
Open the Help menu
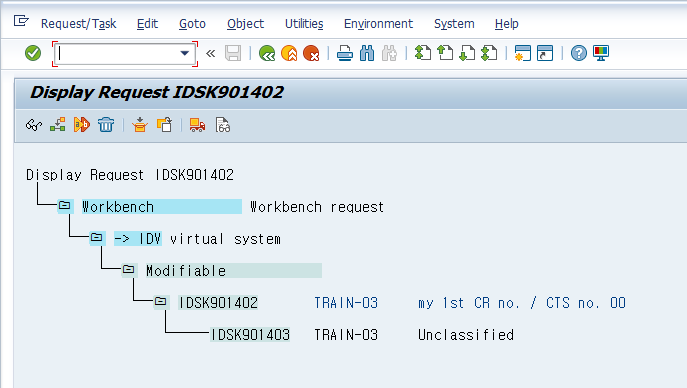coord(506,24)
